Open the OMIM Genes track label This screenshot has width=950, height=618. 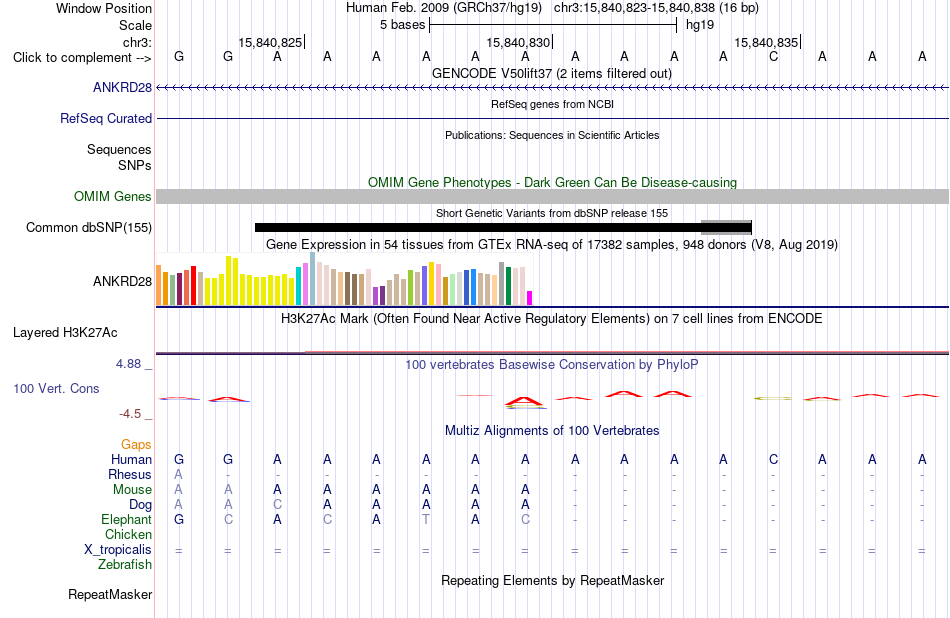[x=113, y=196]
